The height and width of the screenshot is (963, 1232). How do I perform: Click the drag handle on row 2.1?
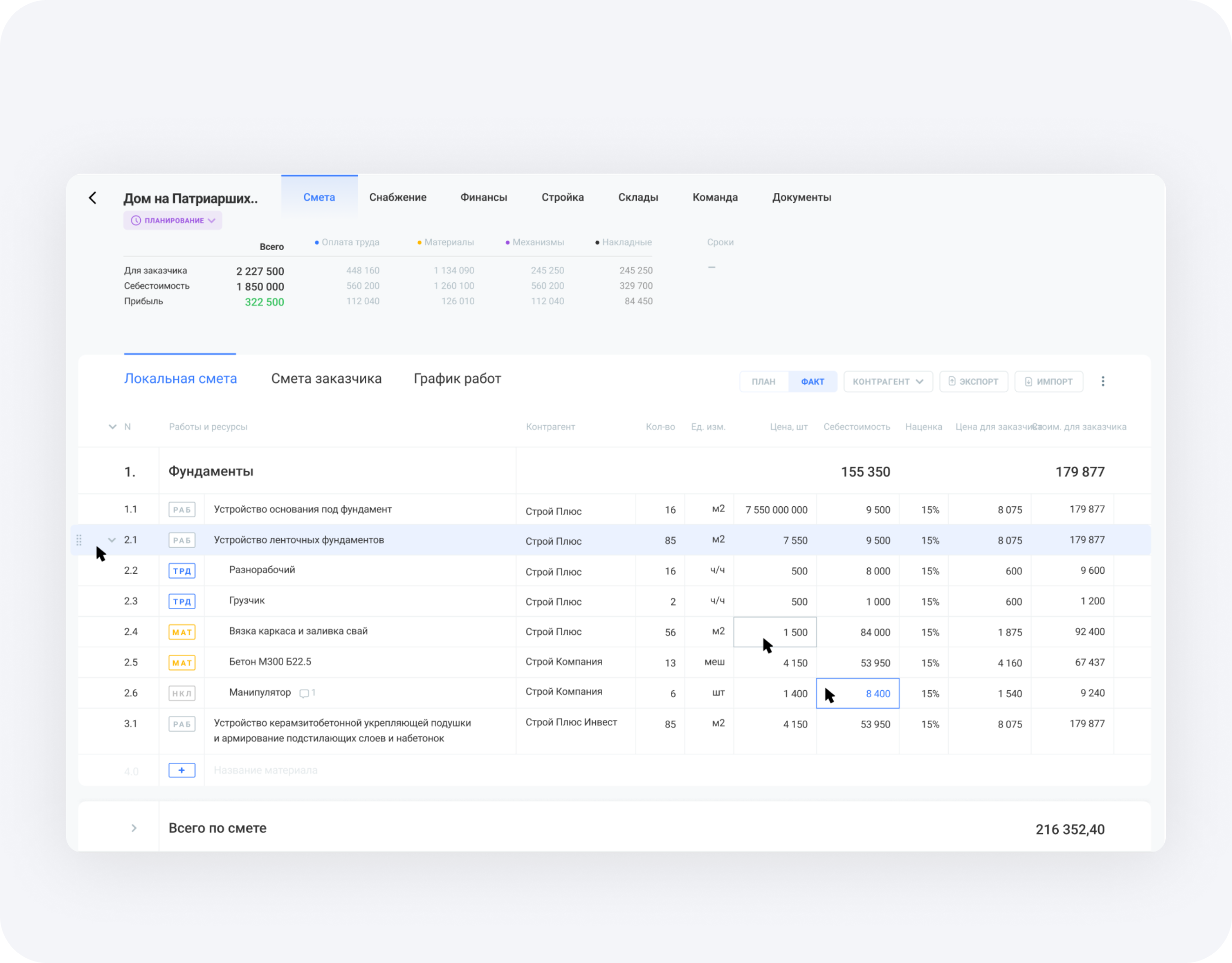point(79,540)
